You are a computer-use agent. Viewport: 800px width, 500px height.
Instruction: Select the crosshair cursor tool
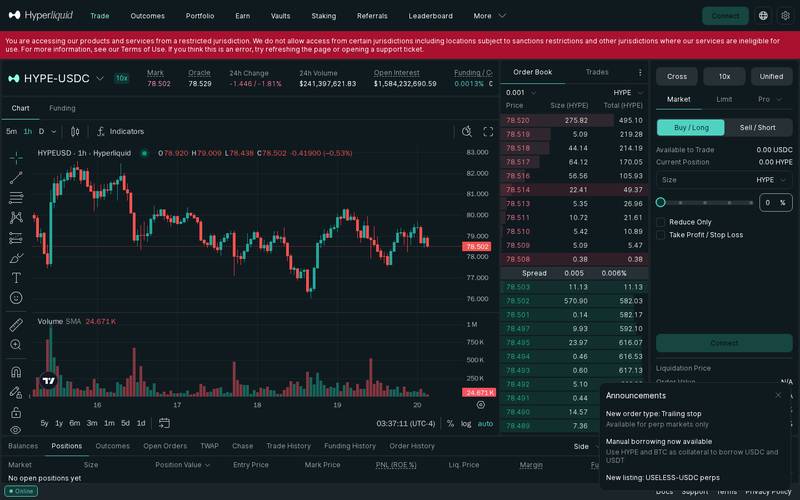tap(16, 158)
